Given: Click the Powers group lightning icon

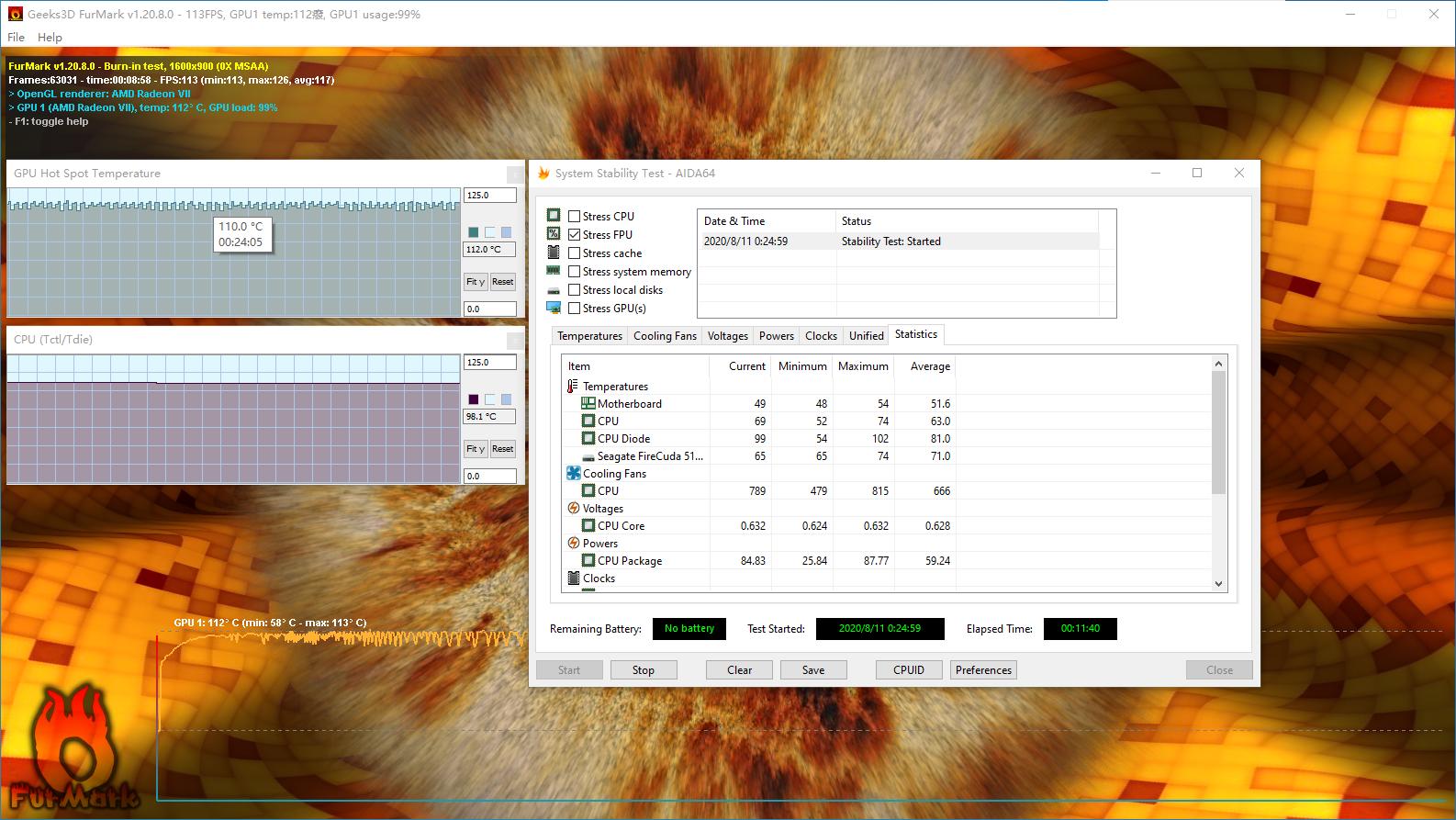Looking at the screenshot, I should (573, 543).
